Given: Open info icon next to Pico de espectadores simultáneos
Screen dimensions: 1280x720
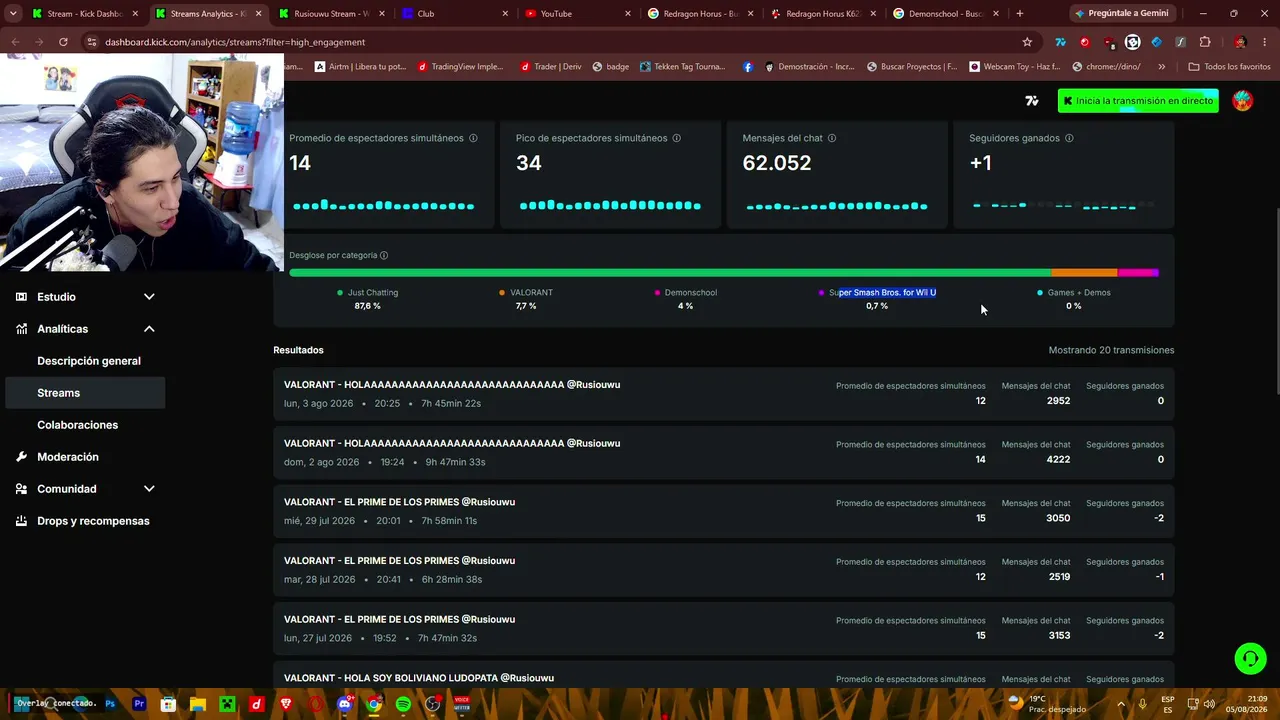Looking at the screenshot, I should click(x=677, y=138).
